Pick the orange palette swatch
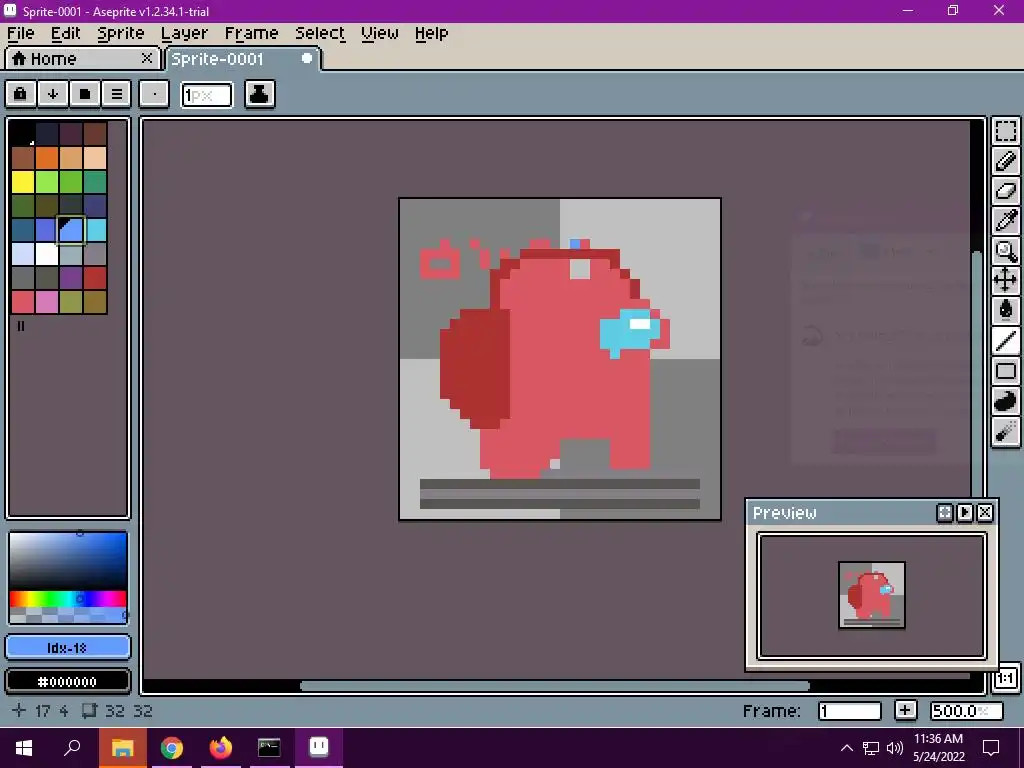The width and height of the screenshot is (1024, 768). [x=47, y=158]
